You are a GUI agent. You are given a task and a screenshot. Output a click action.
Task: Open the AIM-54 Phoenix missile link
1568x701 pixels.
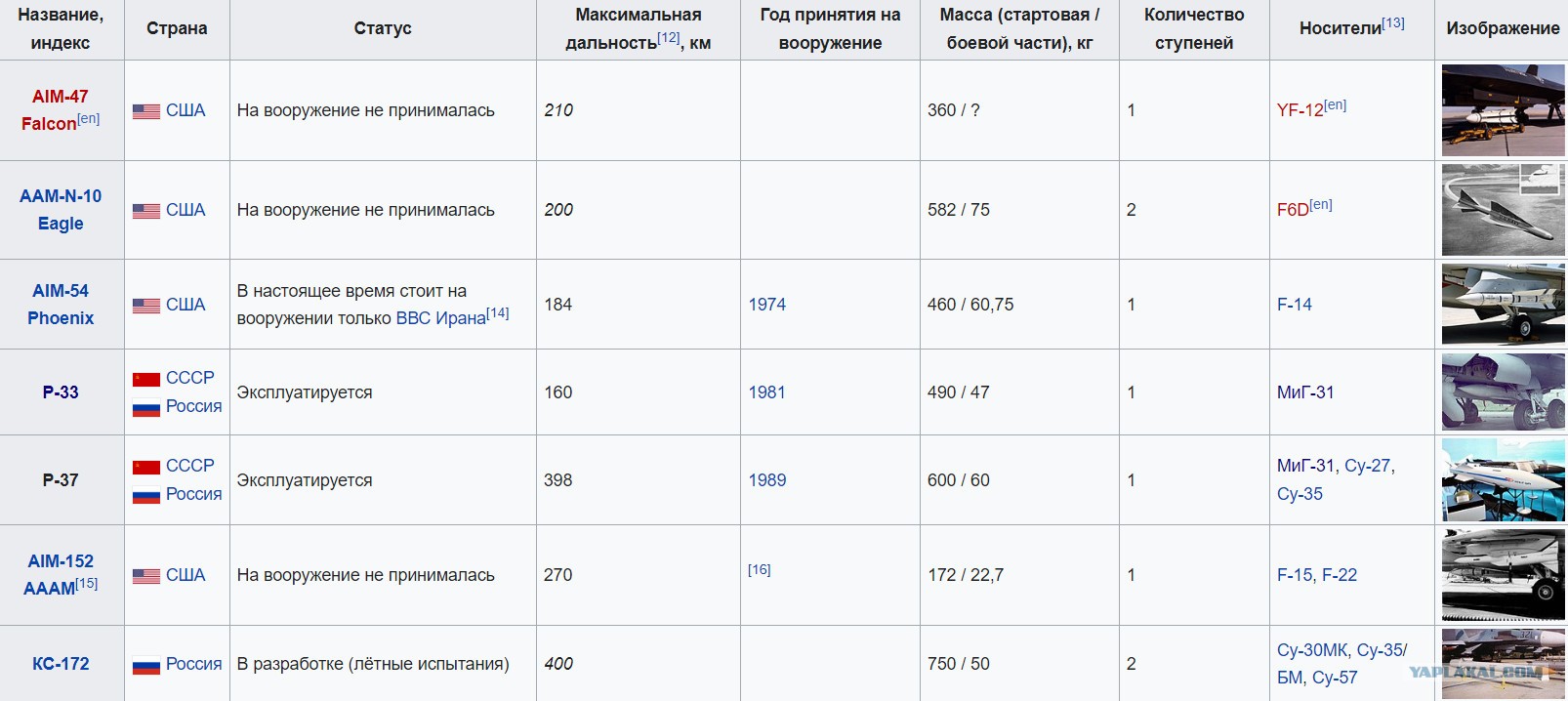point(61,305)
